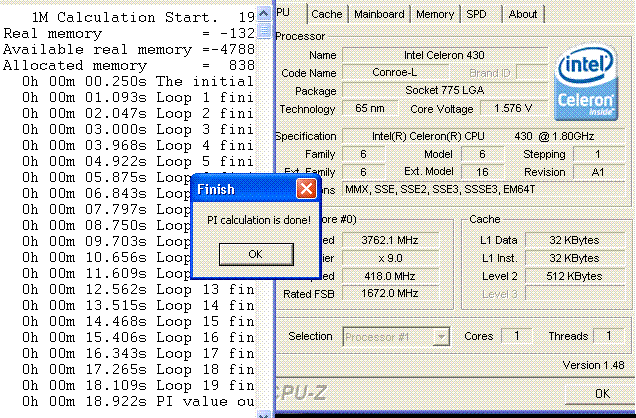Click the Cores count field
Screen dimensions: 636x418
[517, 336]
